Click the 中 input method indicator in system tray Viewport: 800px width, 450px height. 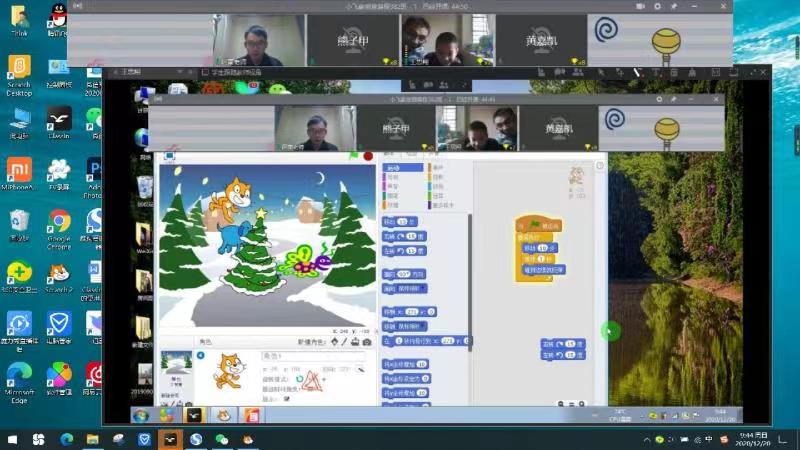709,439
